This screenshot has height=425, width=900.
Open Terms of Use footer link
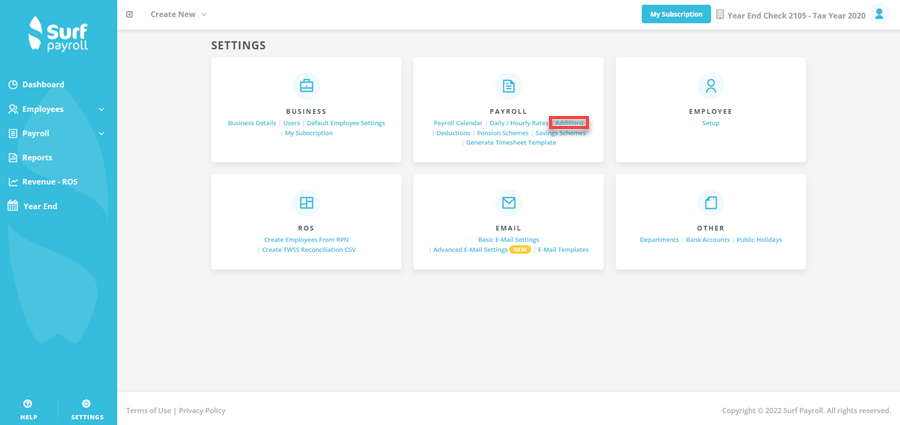pos(149,411)
